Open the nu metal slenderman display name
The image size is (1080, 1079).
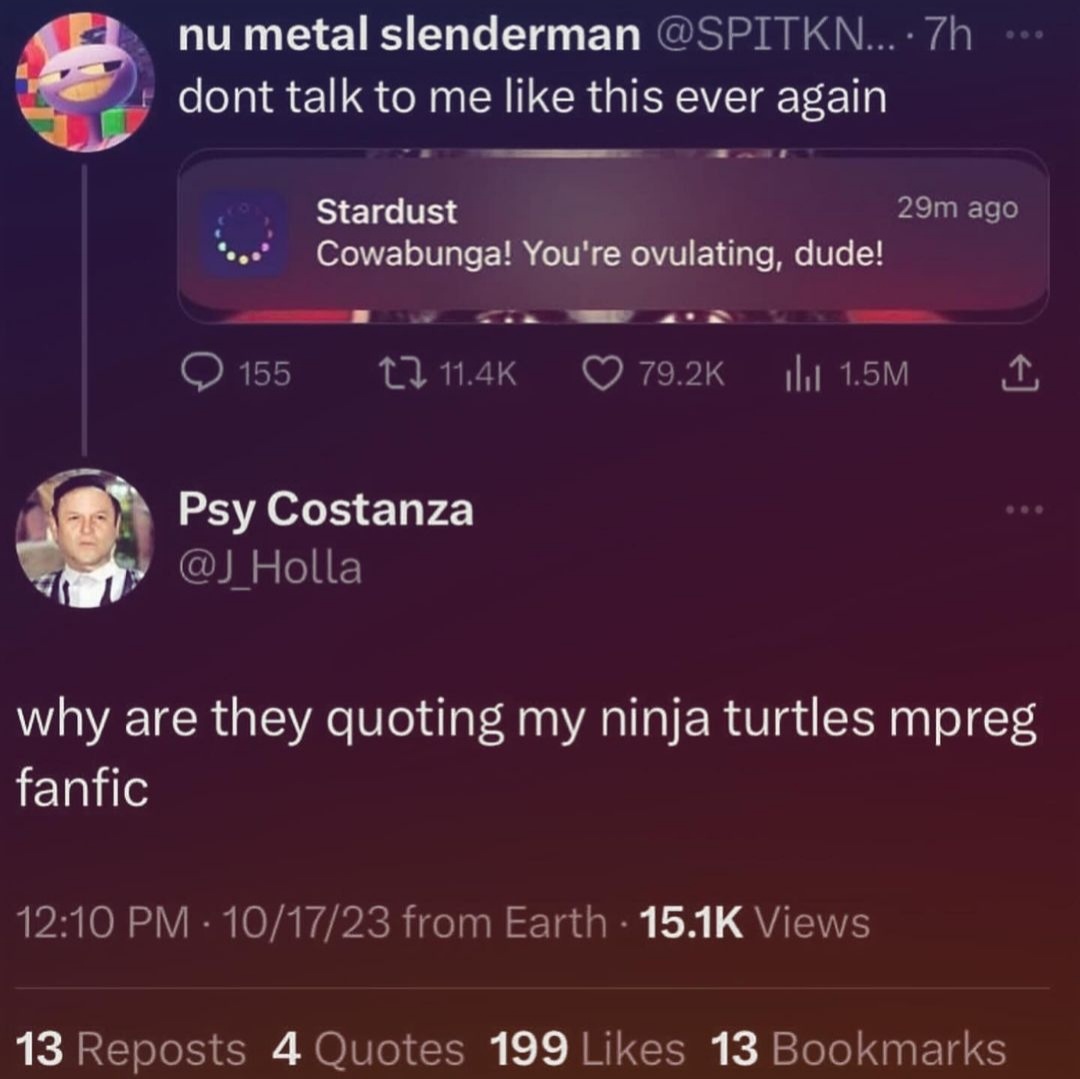(410, 37)
